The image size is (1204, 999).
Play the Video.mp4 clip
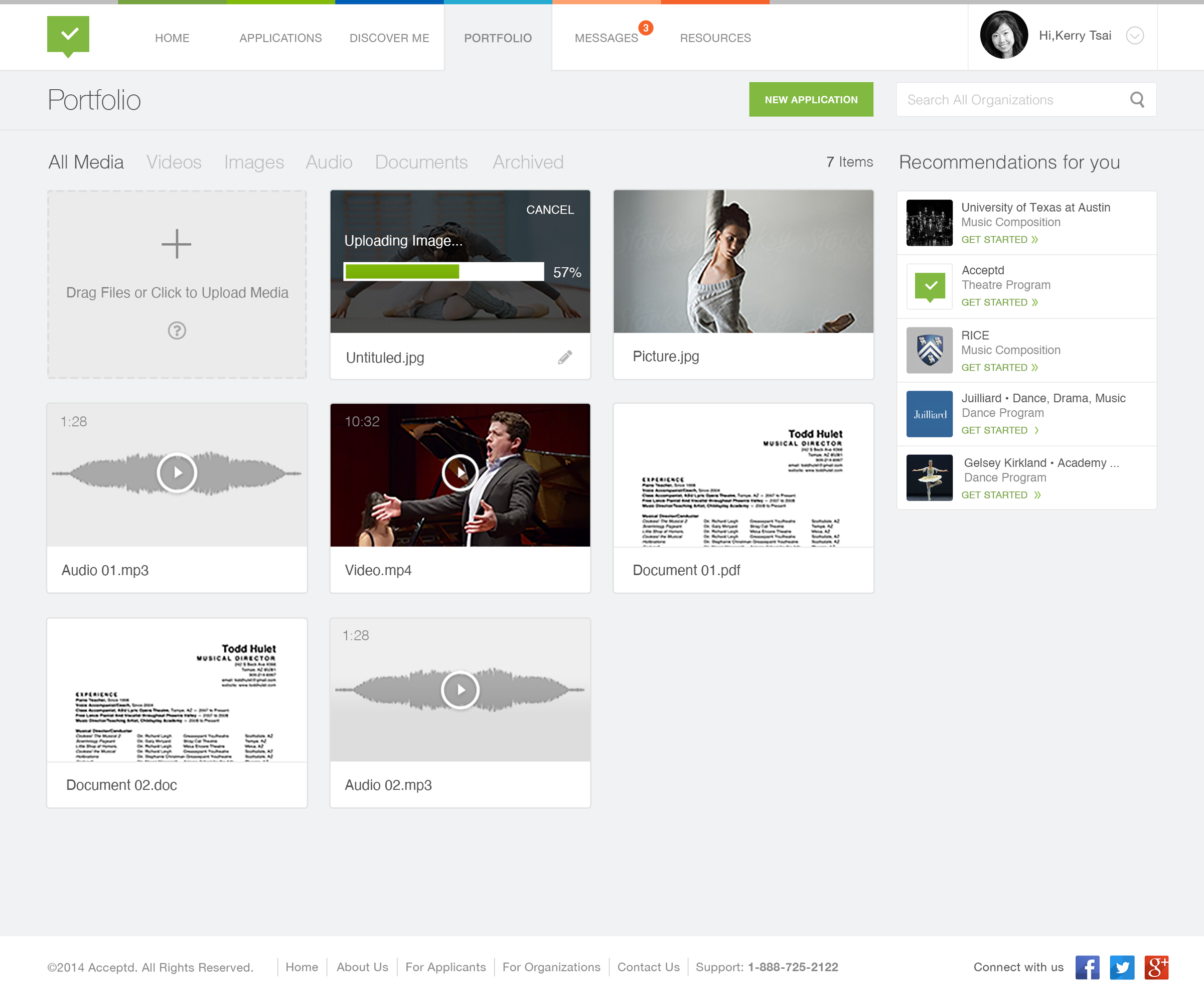tap(460, 473)
